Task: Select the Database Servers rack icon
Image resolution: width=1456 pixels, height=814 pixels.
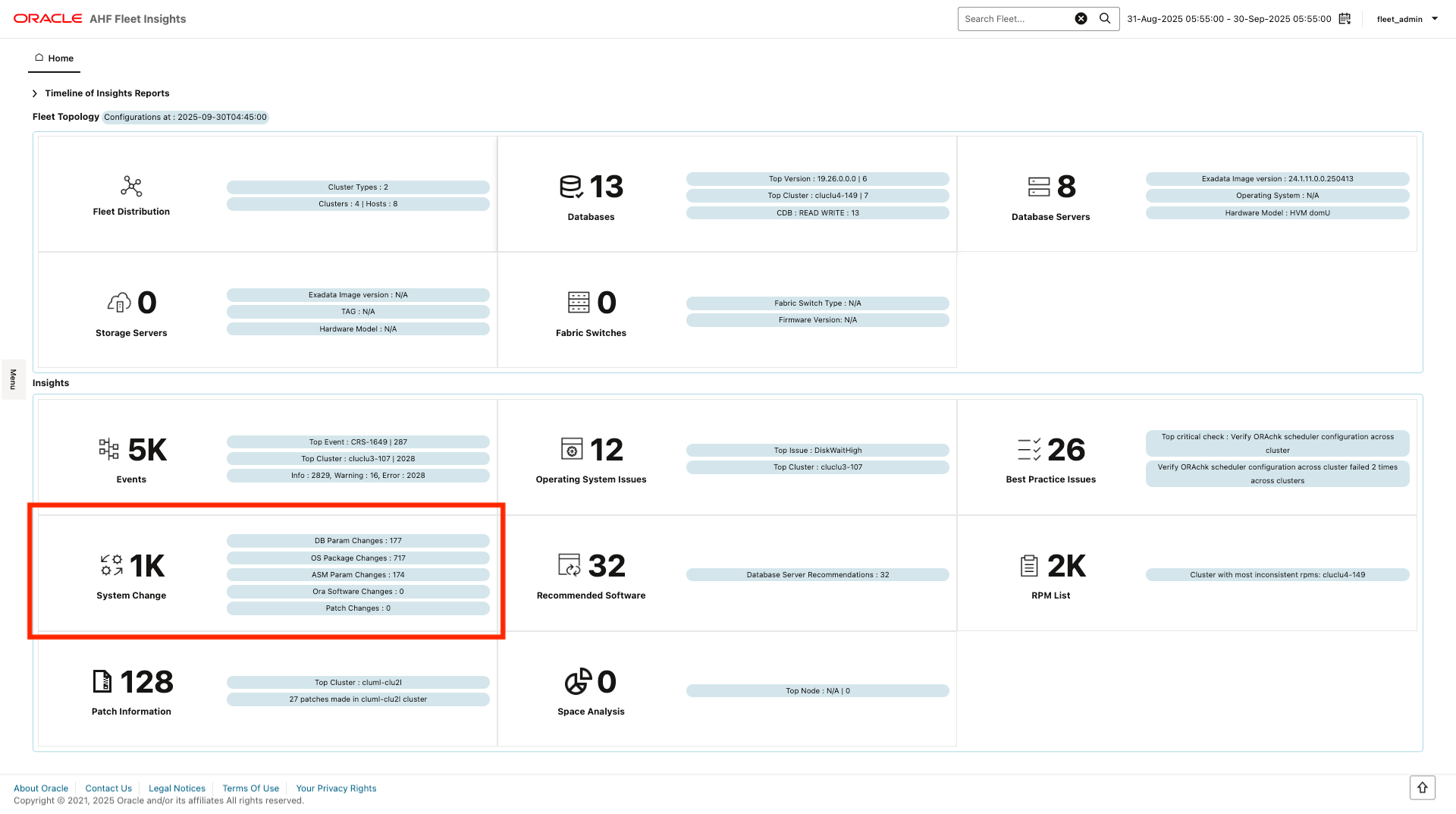Action: (1039, 187)
